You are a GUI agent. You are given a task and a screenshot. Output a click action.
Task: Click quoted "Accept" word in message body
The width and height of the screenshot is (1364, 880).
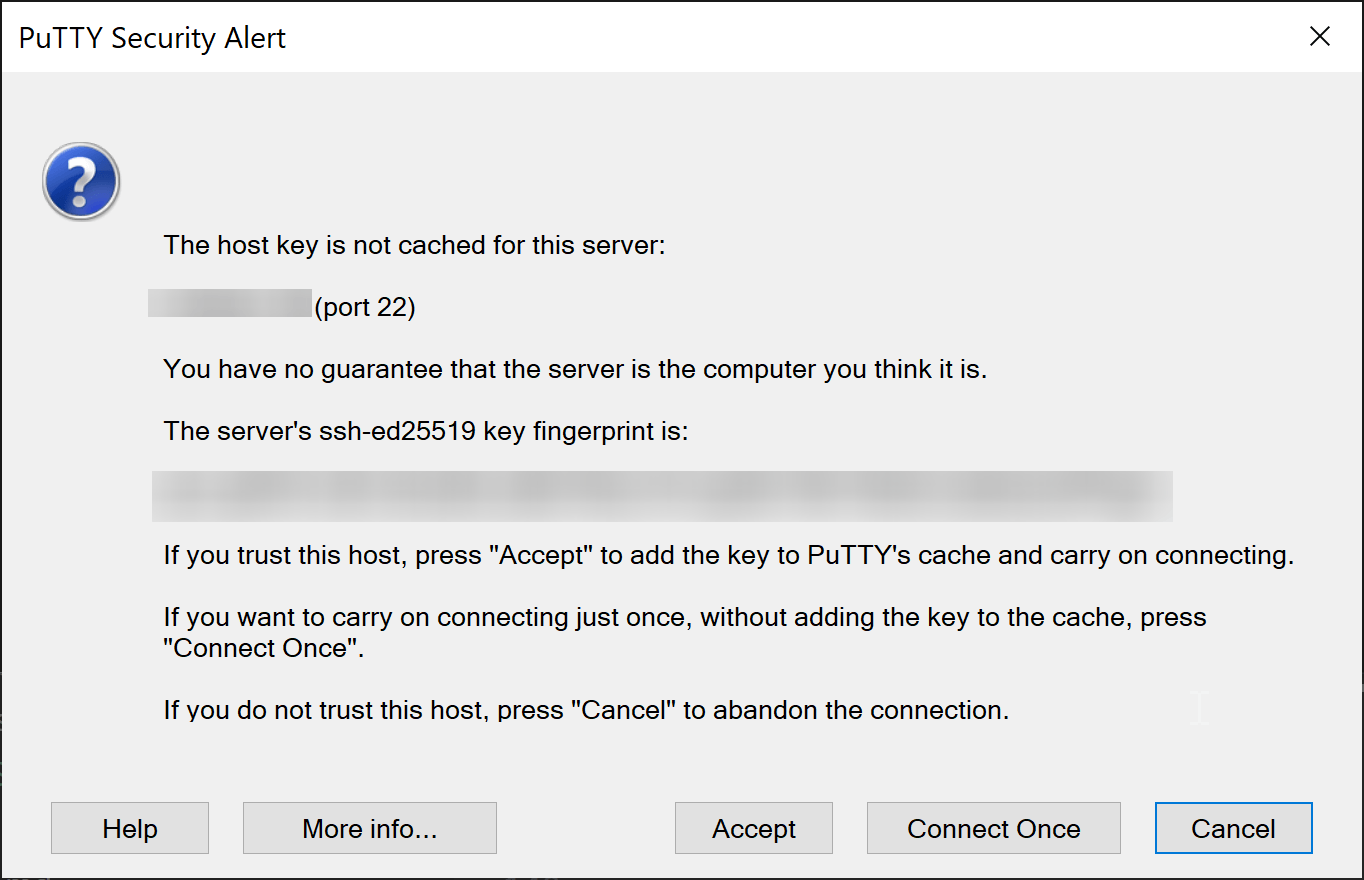pos(540,555)
